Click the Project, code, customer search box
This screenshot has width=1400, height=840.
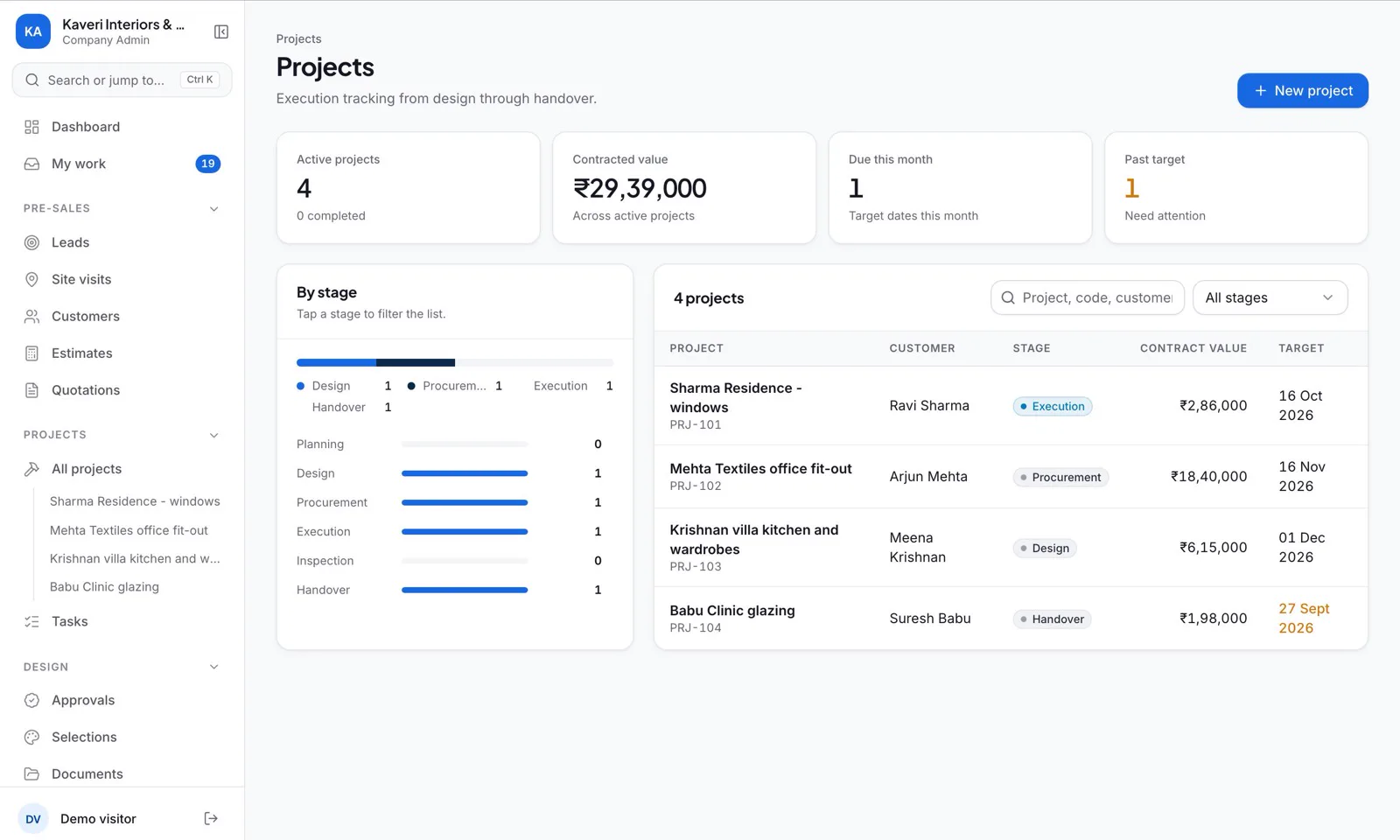[x=1087, y=297]
